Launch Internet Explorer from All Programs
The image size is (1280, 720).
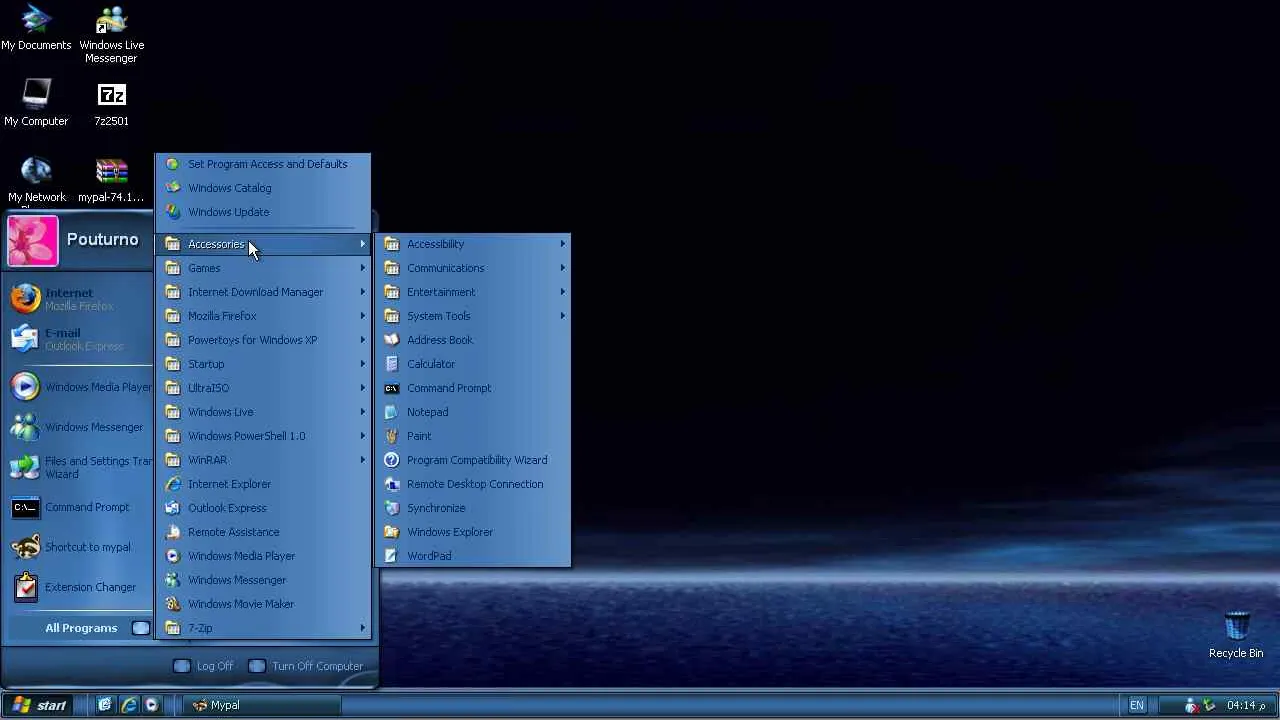click(x=263, y=484)
